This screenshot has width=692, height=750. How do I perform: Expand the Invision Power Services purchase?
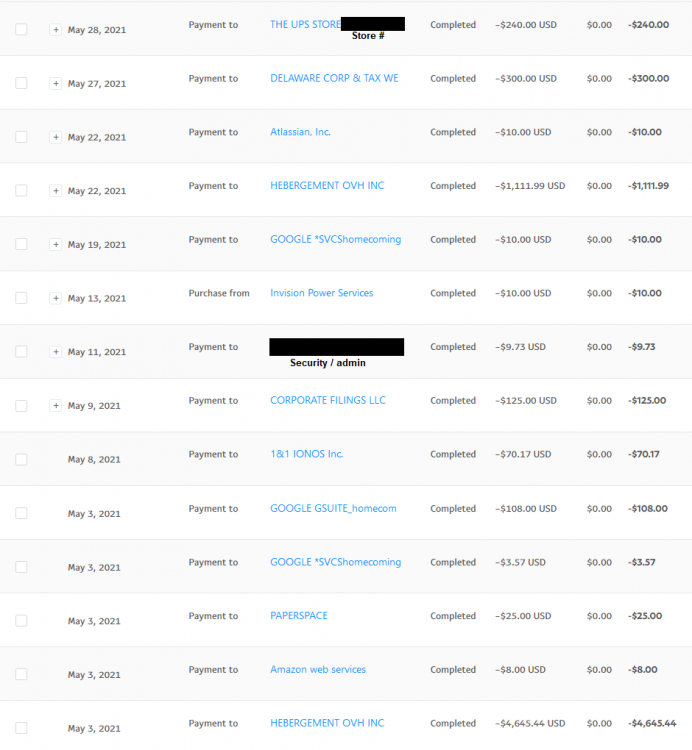56,298
